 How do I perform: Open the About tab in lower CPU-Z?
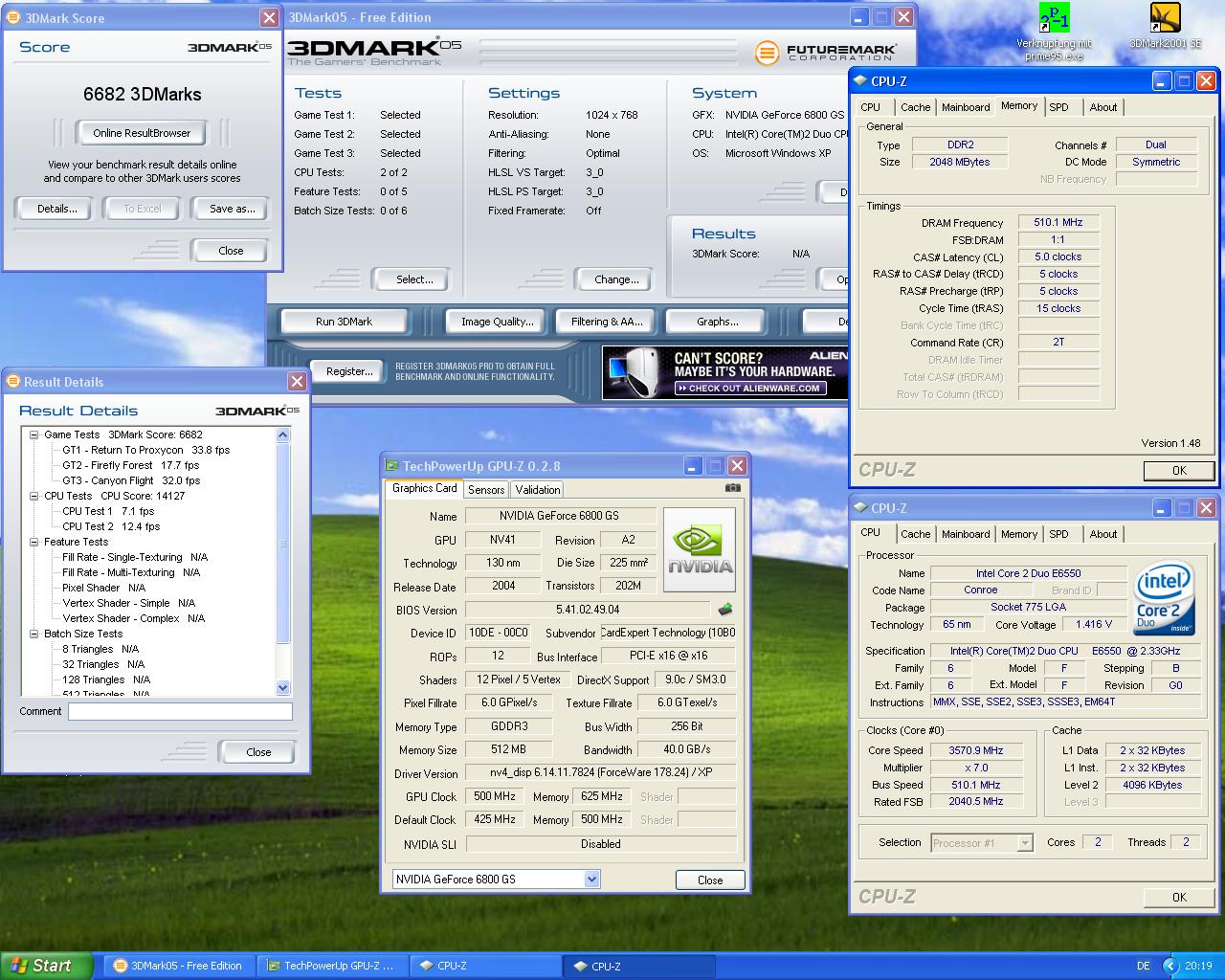pos(1103,534)
